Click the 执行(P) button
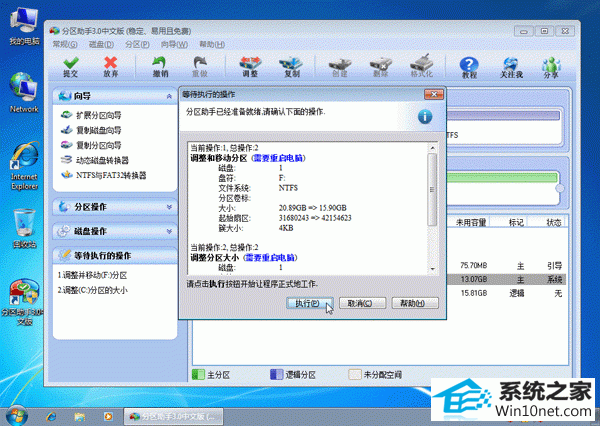 pos(310,303)
